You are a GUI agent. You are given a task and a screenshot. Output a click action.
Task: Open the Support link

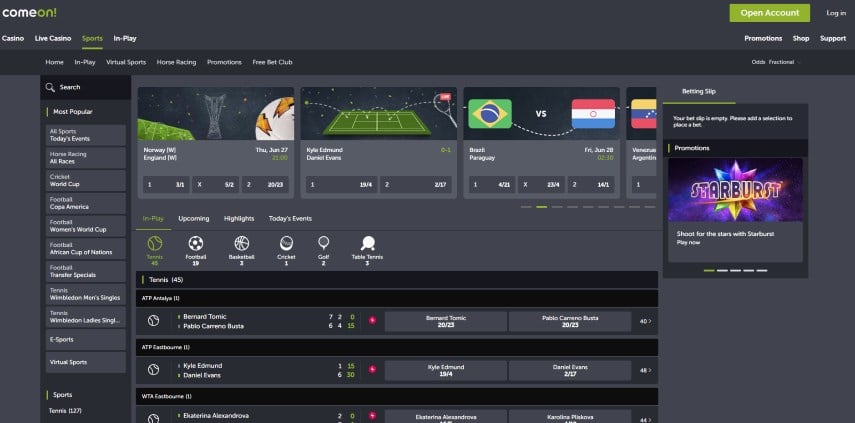pos(833,39)
